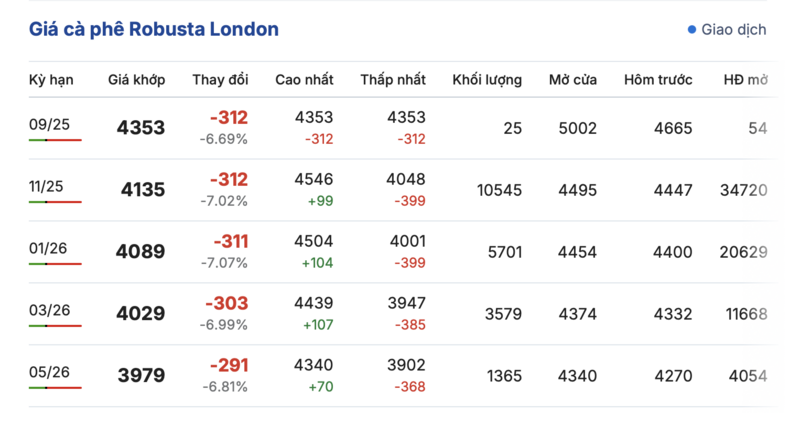
Task: Click the matched price 4089
Action: click(x=141, y=252)
